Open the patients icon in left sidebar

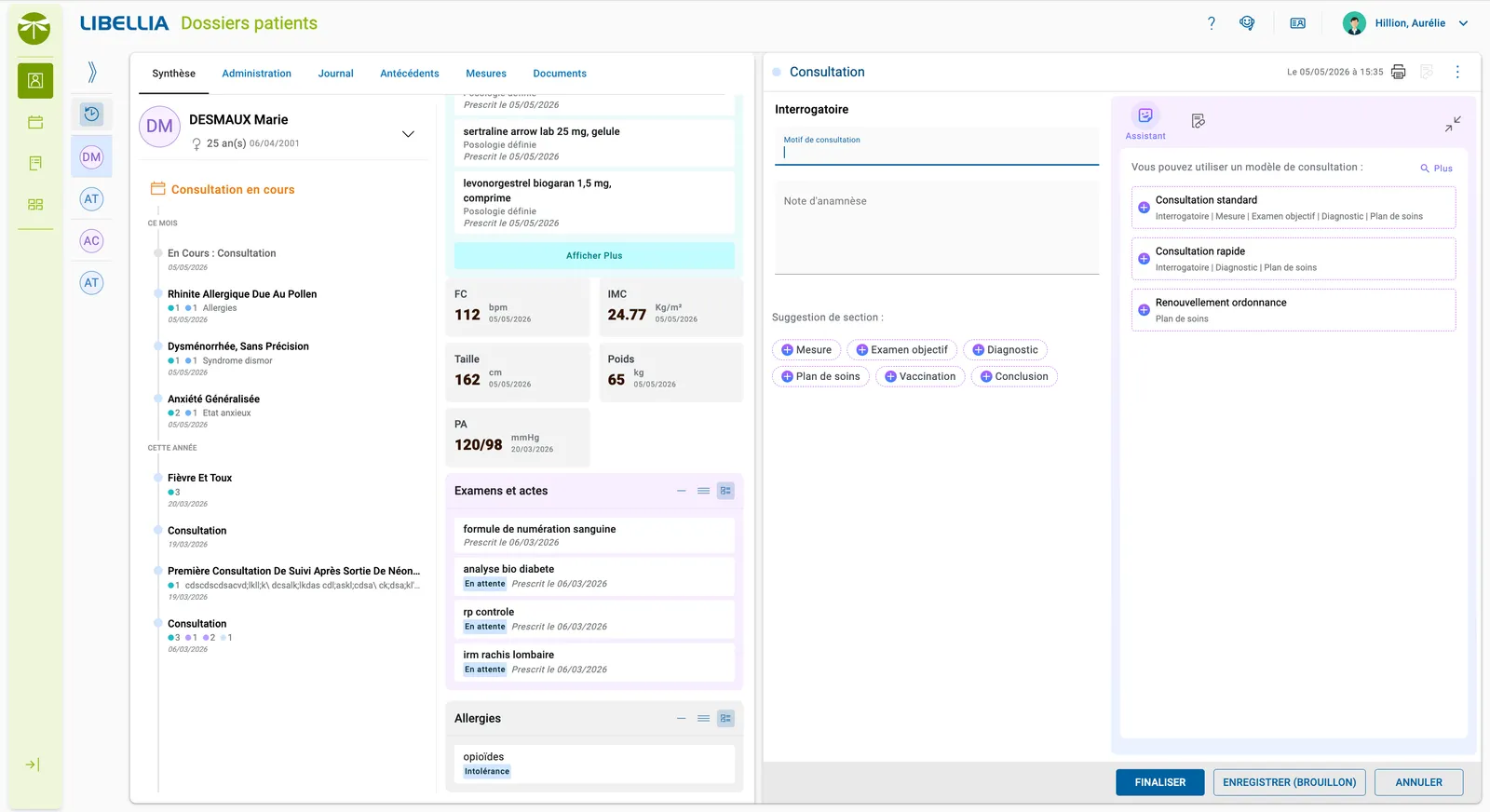point(35,80)
